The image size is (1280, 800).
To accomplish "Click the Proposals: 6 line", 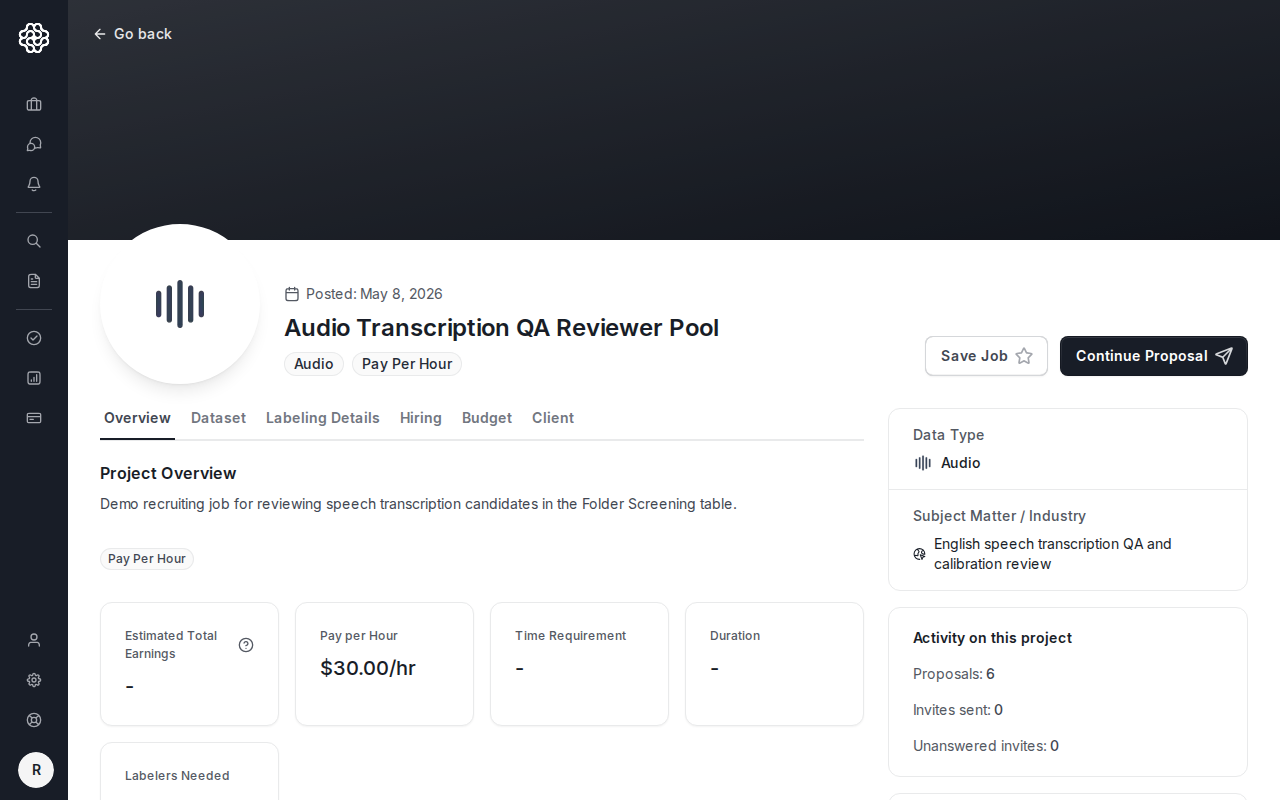I will [954, 674].
